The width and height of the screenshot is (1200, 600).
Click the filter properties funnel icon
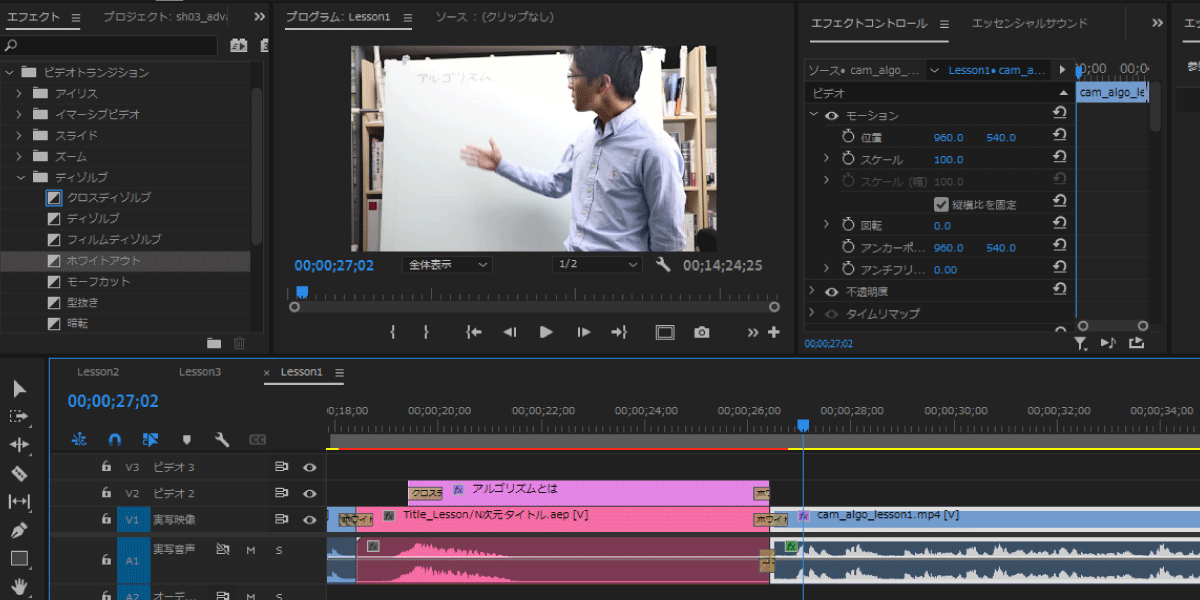[x=1081, y=343]
